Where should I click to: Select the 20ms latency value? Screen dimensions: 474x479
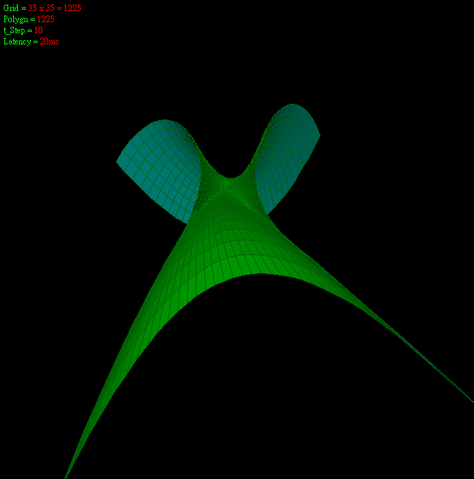click(x=49, y=42)
